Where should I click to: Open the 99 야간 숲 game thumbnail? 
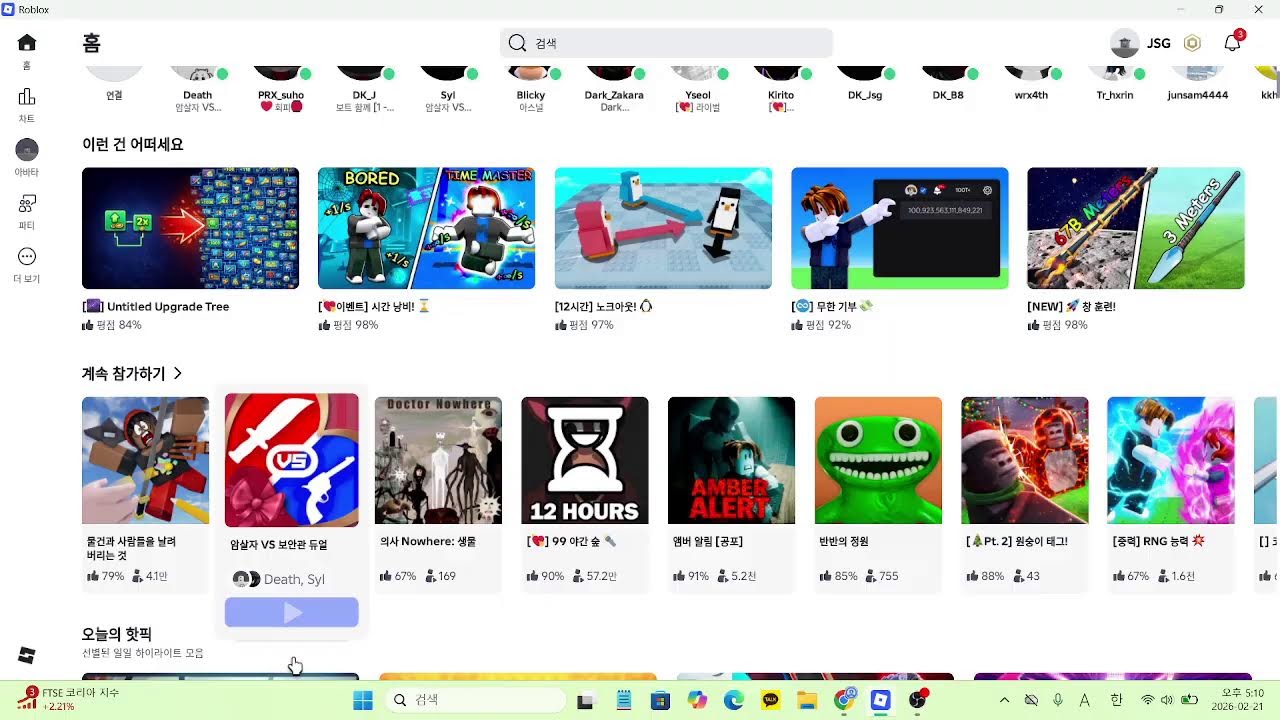coord(585,460)
